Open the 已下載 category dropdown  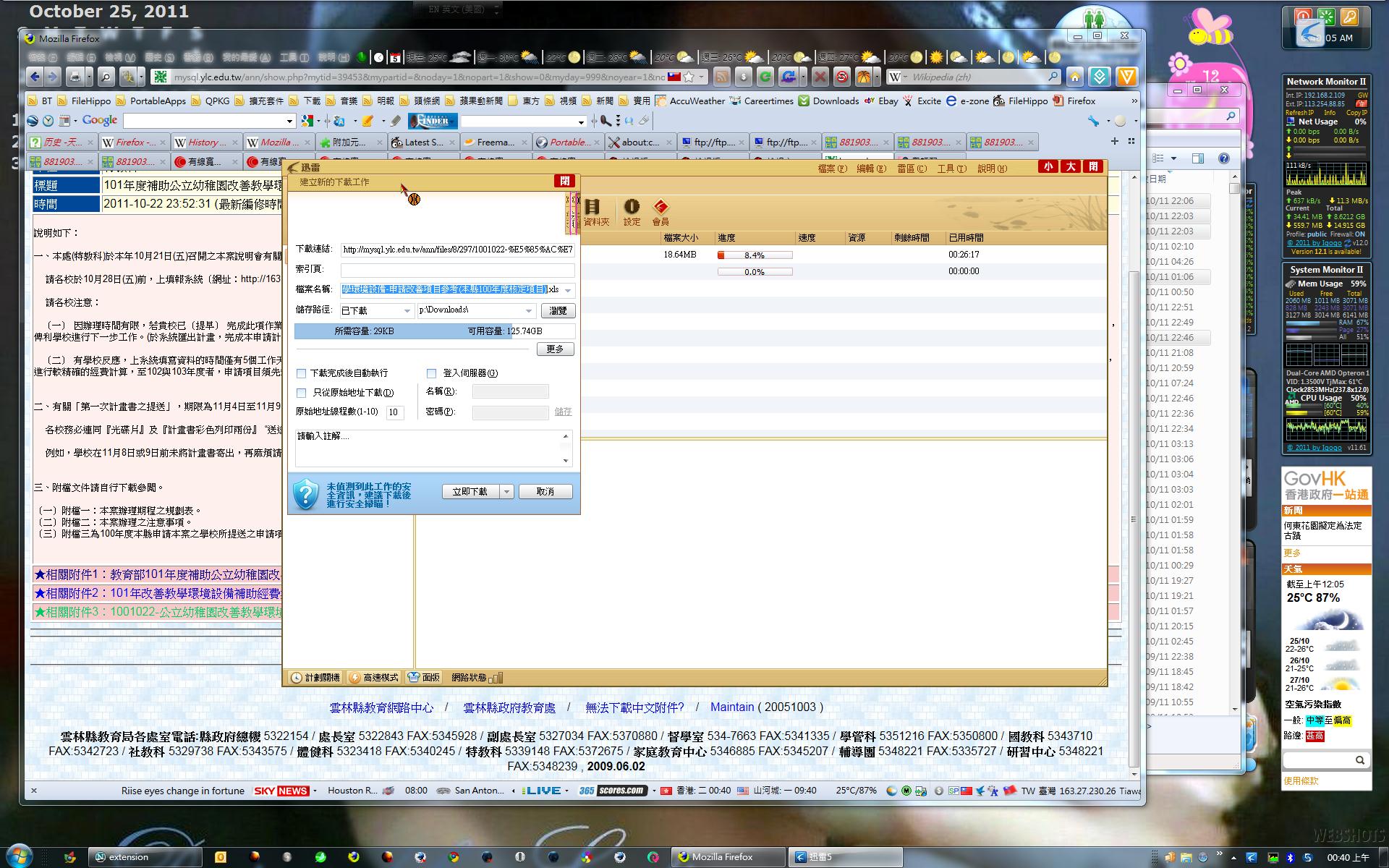coord(407,310)
